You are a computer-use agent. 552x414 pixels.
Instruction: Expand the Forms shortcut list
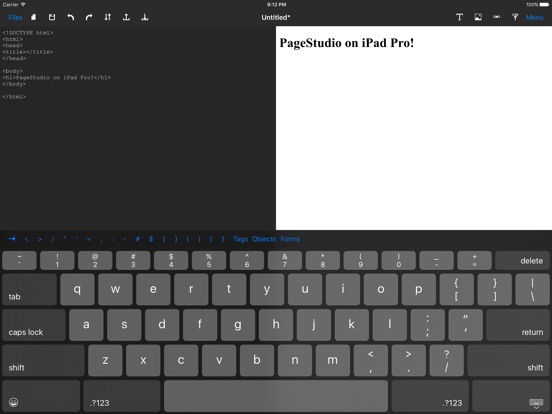point(290,239)
